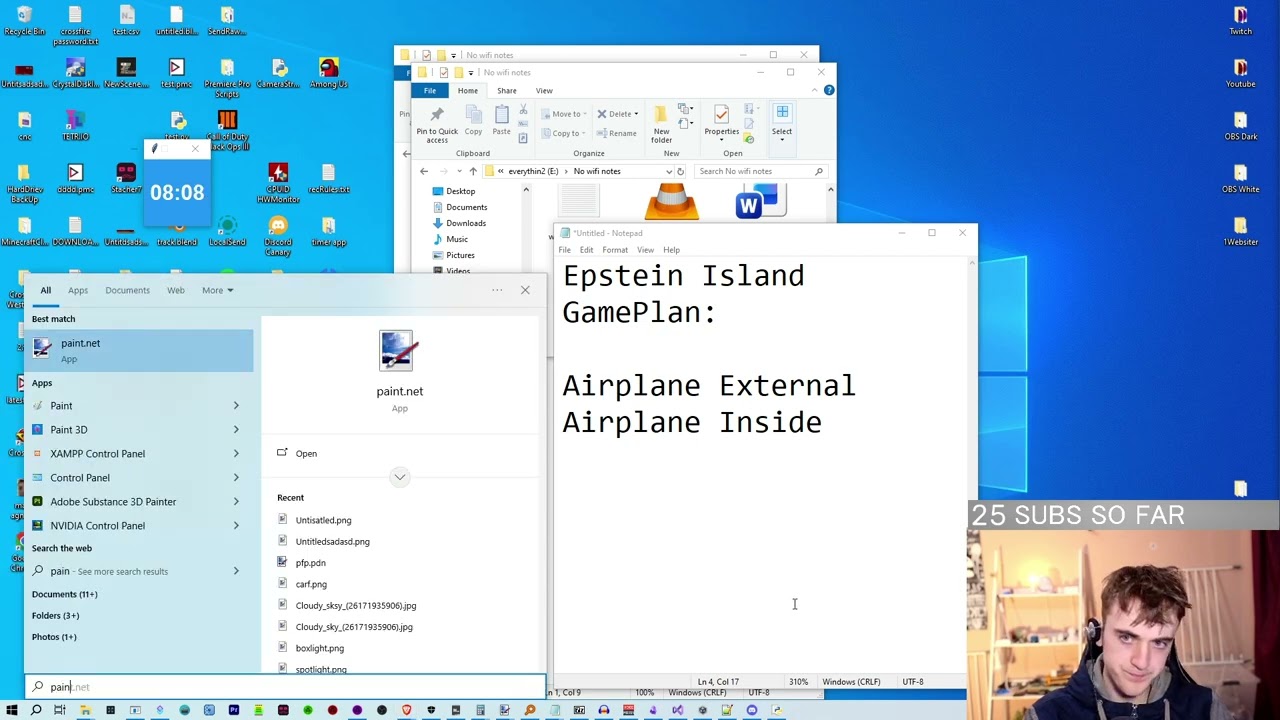Click Explorer Help question mark icon

click(x=829, y=90)
